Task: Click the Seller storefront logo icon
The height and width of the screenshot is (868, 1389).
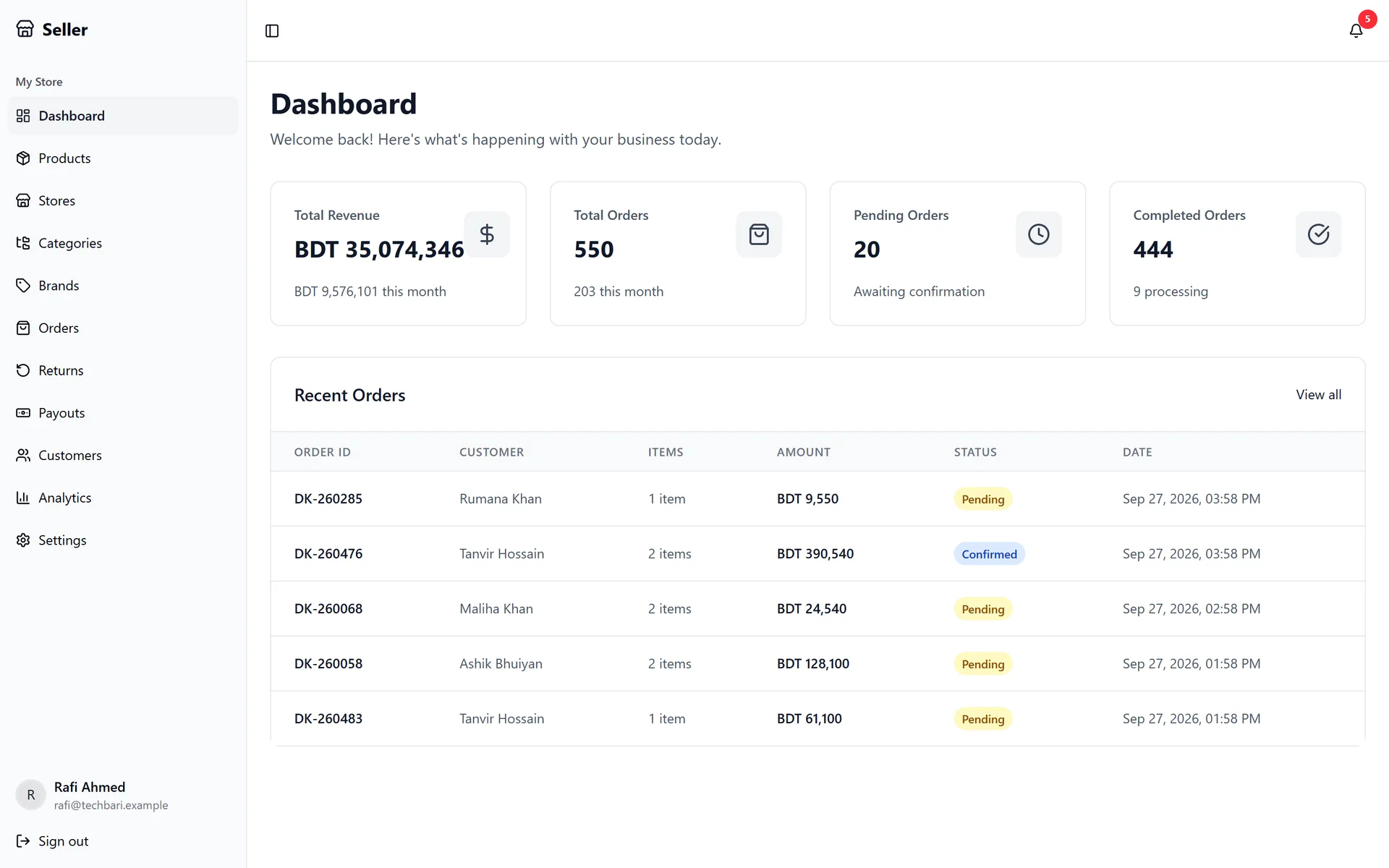Action: (25, 29)
